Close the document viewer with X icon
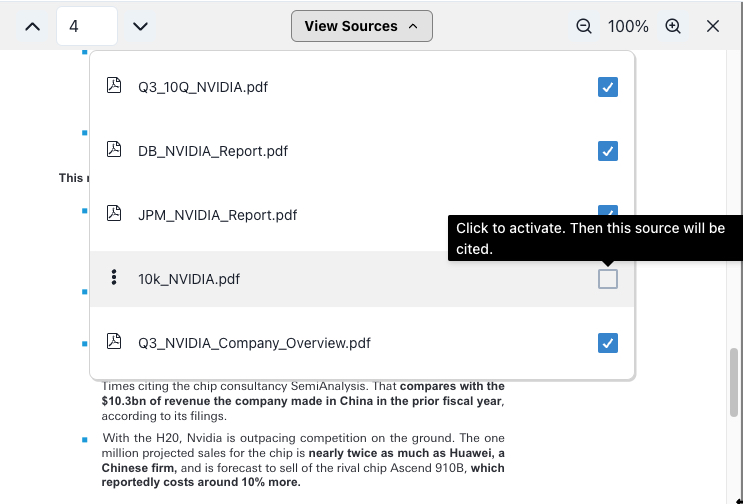743x504 pixels. point(713,26)
